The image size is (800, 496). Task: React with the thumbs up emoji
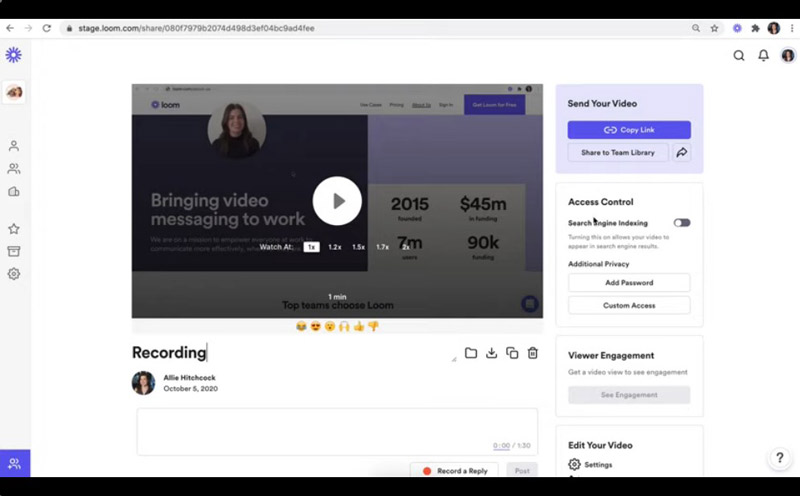pyautogui.click(x=359, y=327)
